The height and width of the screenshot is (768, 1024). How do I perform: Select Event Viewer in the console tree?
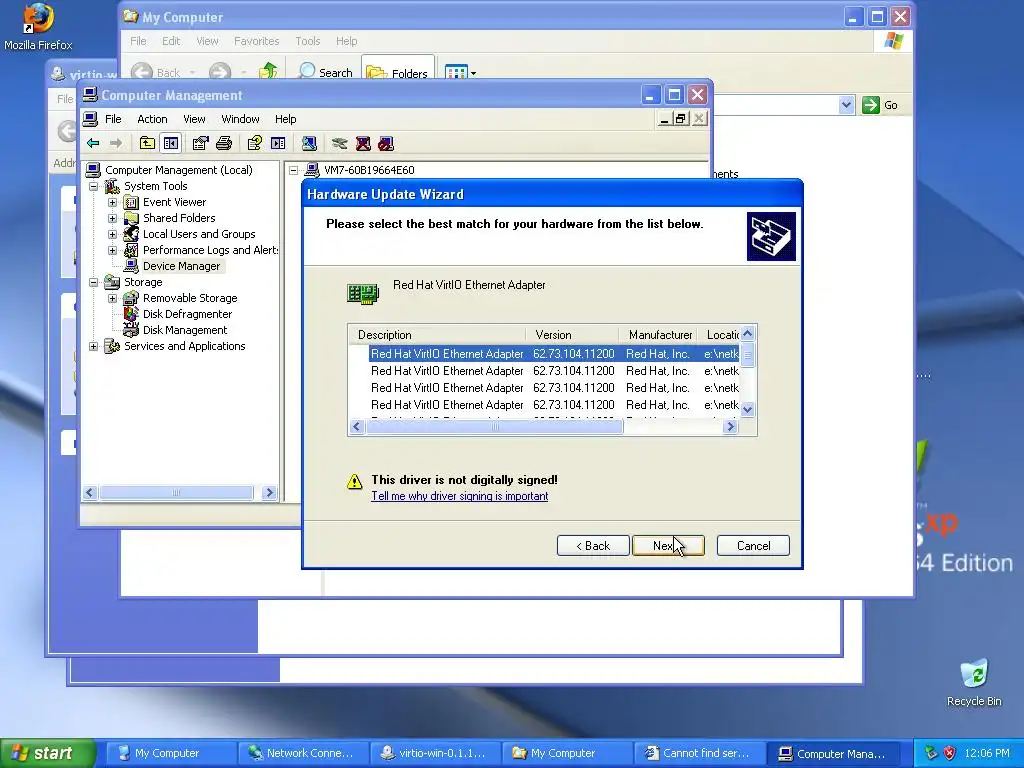click(174, 202)
